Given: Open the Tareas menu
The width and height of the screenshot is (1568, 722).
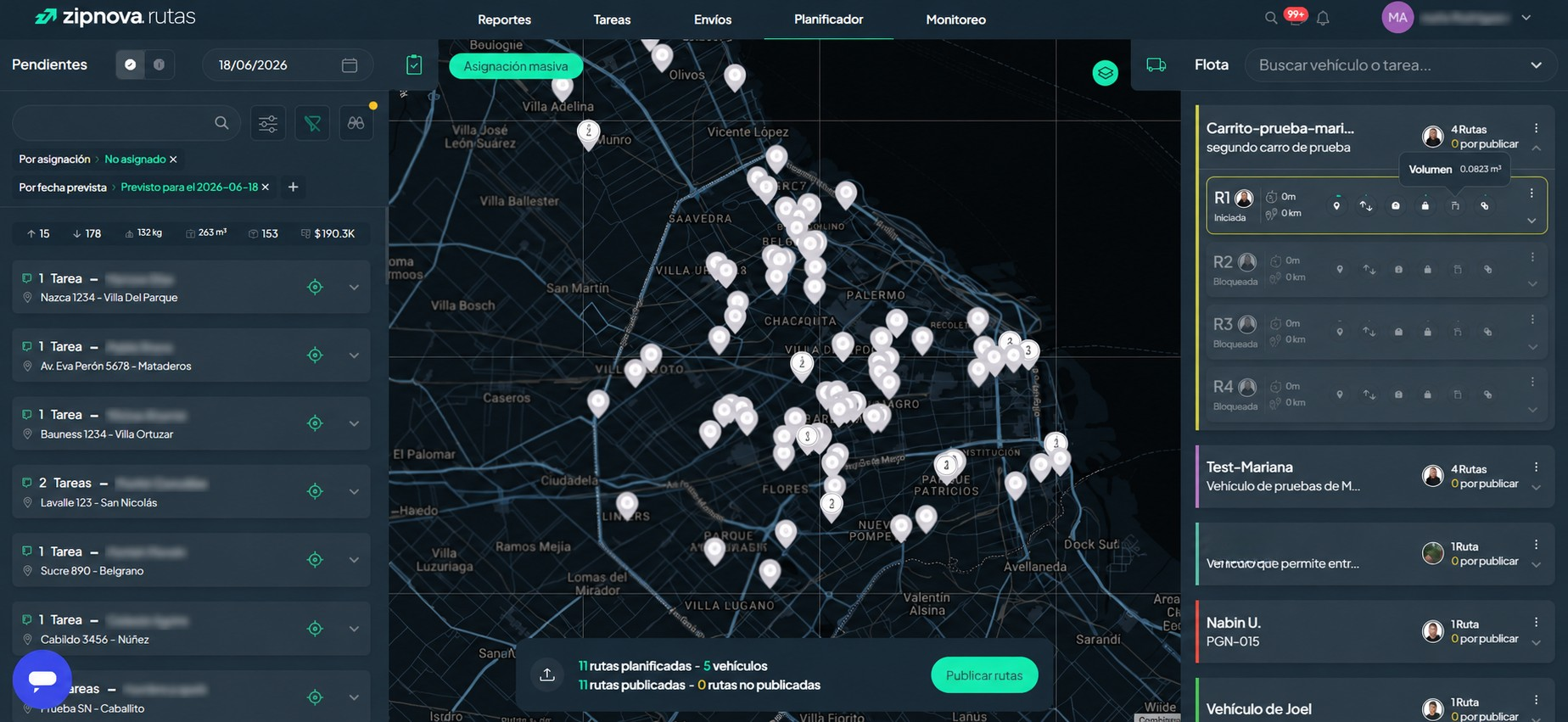Looking at the screenshot, I should click(x=612, y=20).
